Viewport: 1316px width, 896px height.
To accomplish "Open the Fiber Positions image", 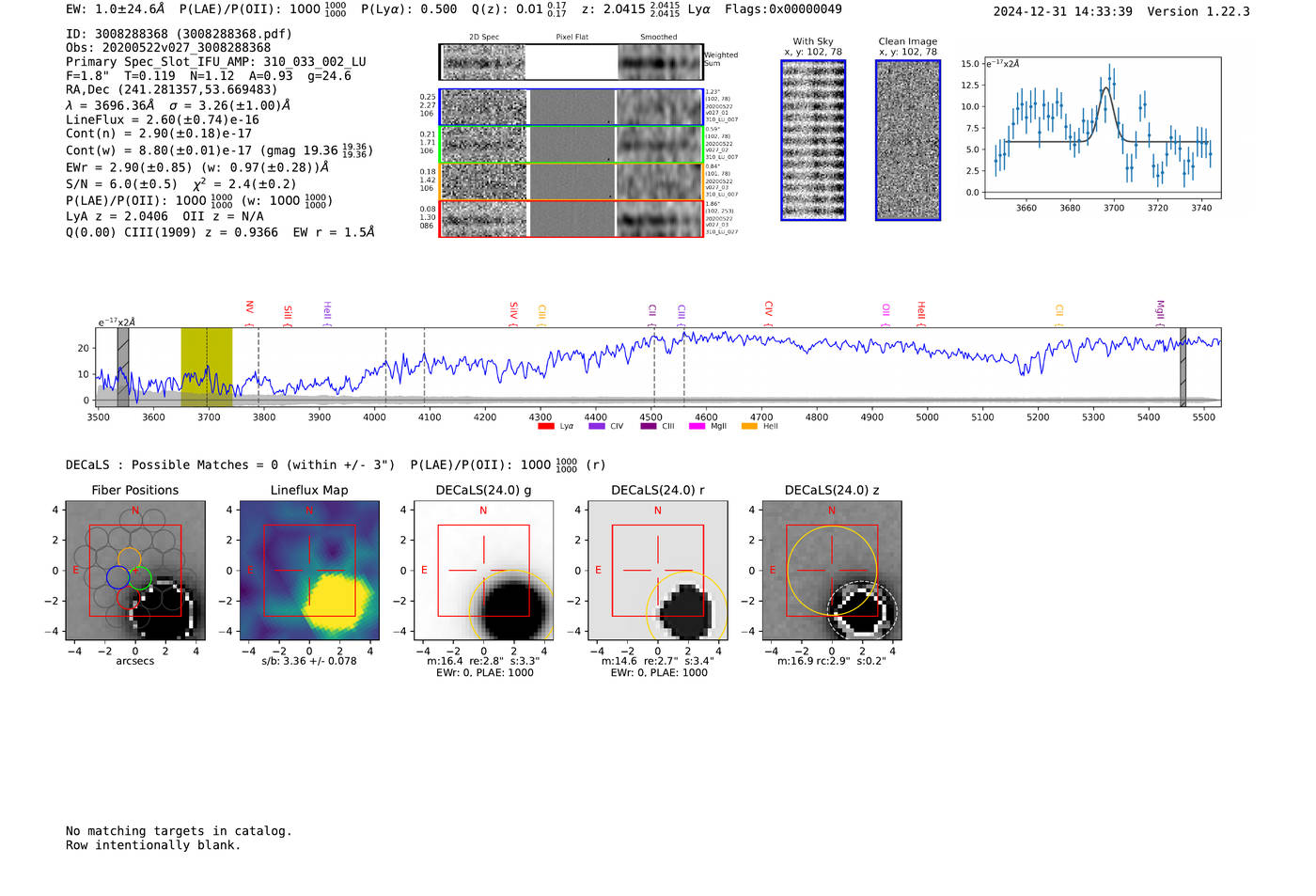I will pos(135,571).
